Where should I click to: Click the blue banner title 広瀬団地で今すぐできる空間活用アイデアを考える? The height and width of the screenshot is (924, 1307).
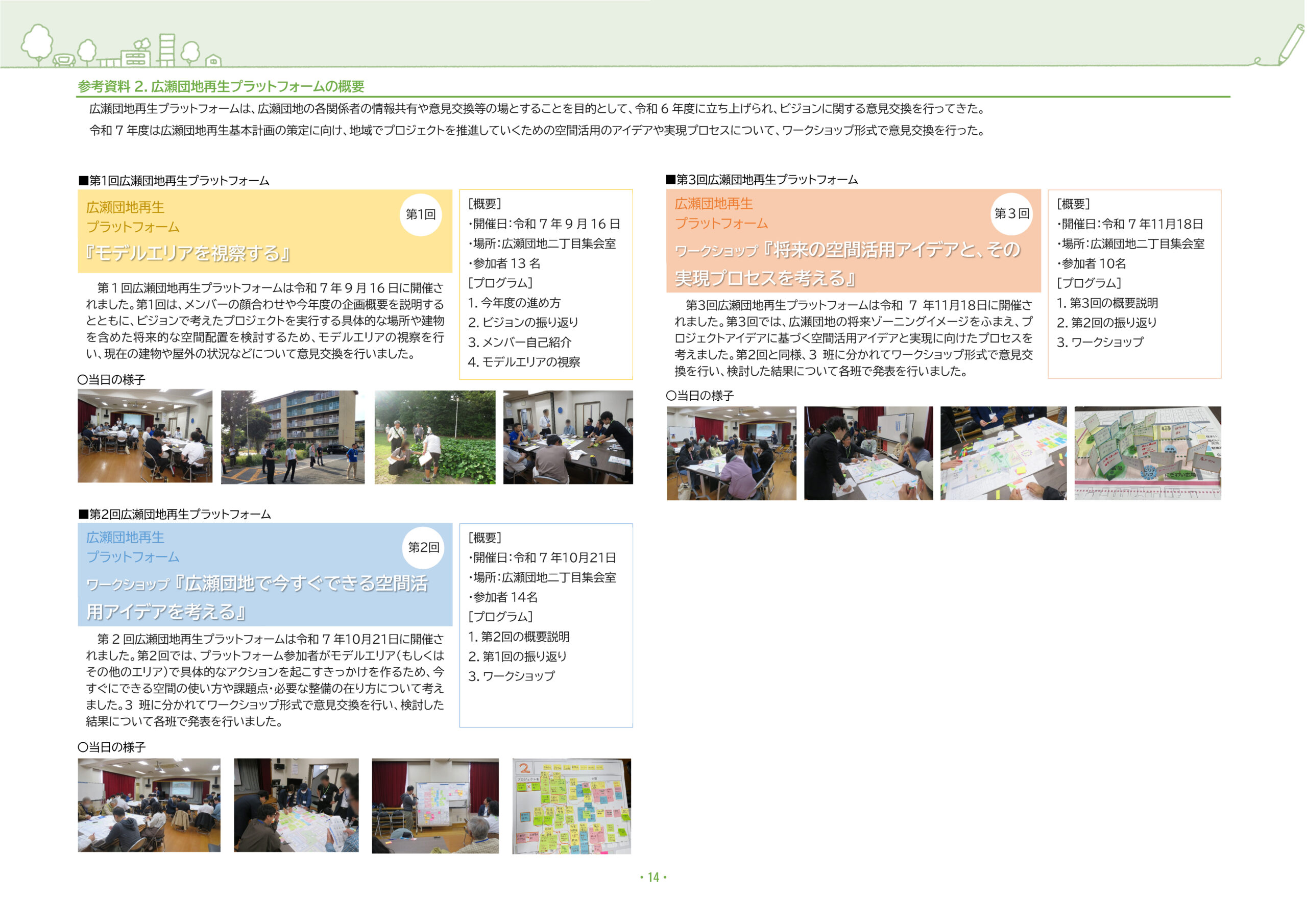[x=257, y=597]
